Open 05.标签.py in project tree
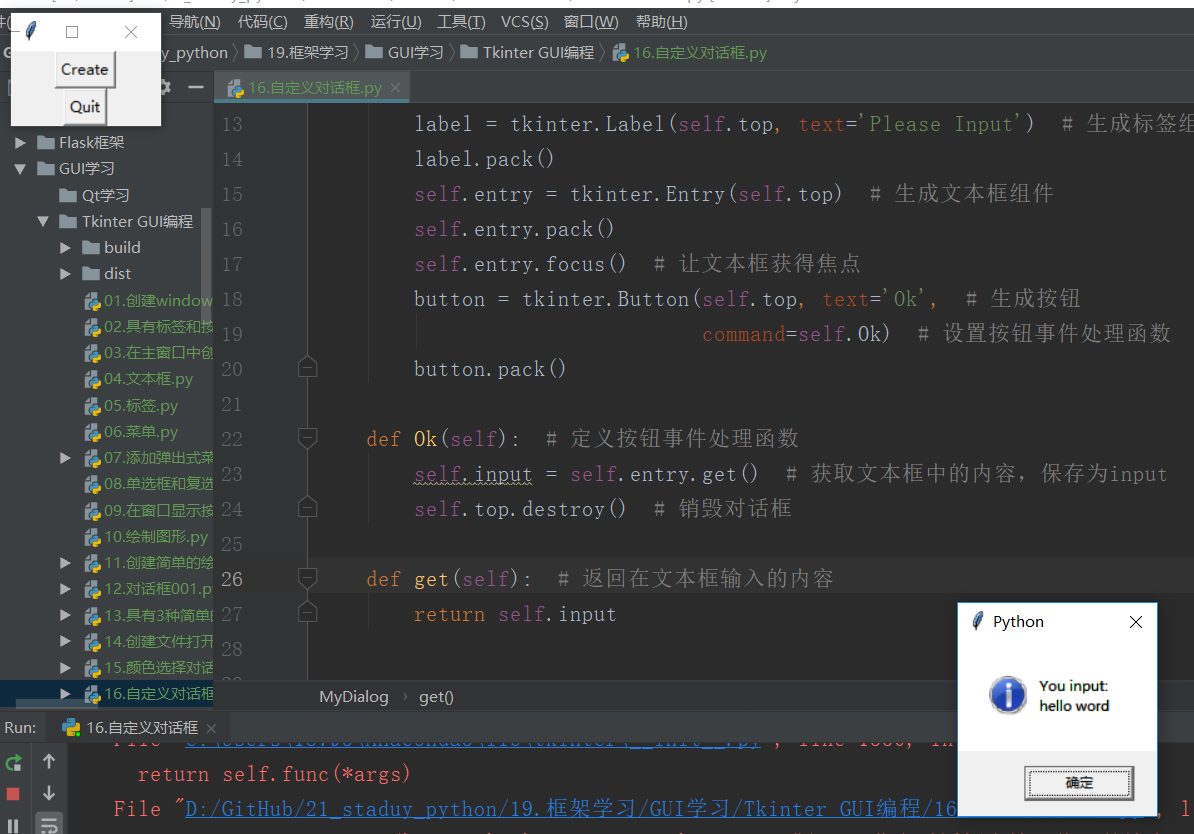Viewport: 1194px width, 834px height. pyautogui.click(x=131, y=406)
